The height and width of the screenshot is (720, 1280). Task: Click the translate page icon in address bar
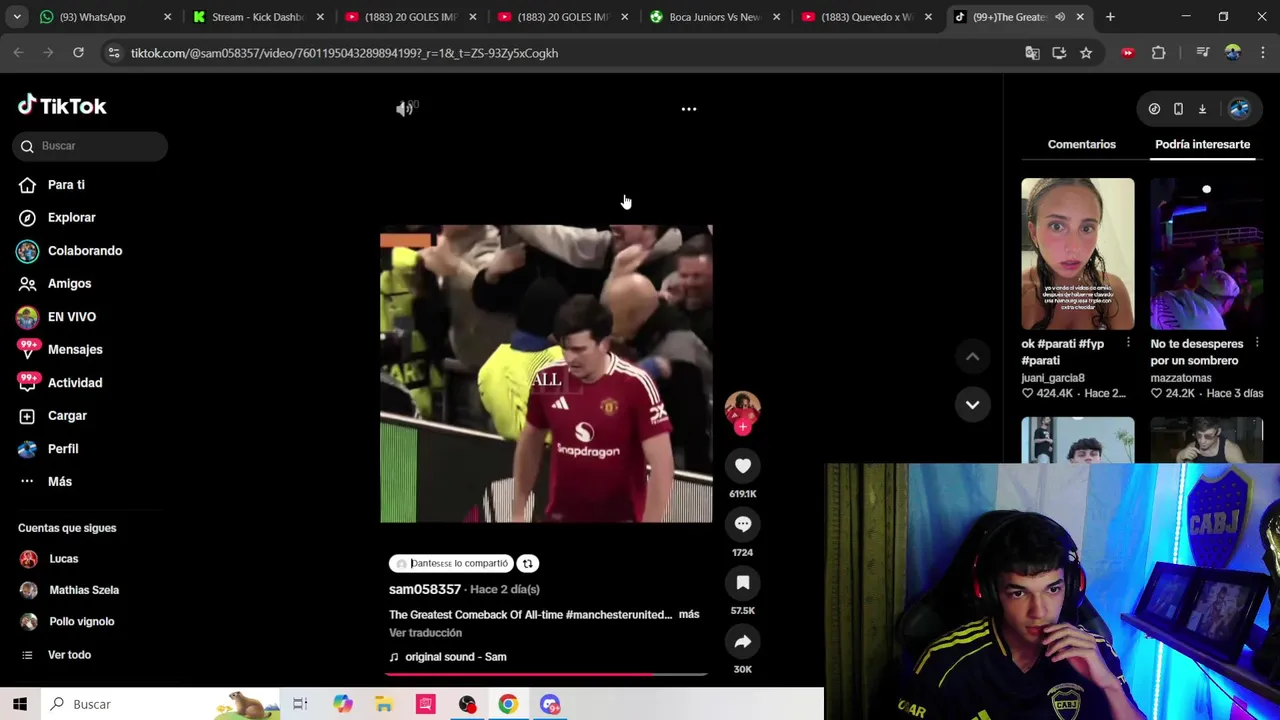1032,53
